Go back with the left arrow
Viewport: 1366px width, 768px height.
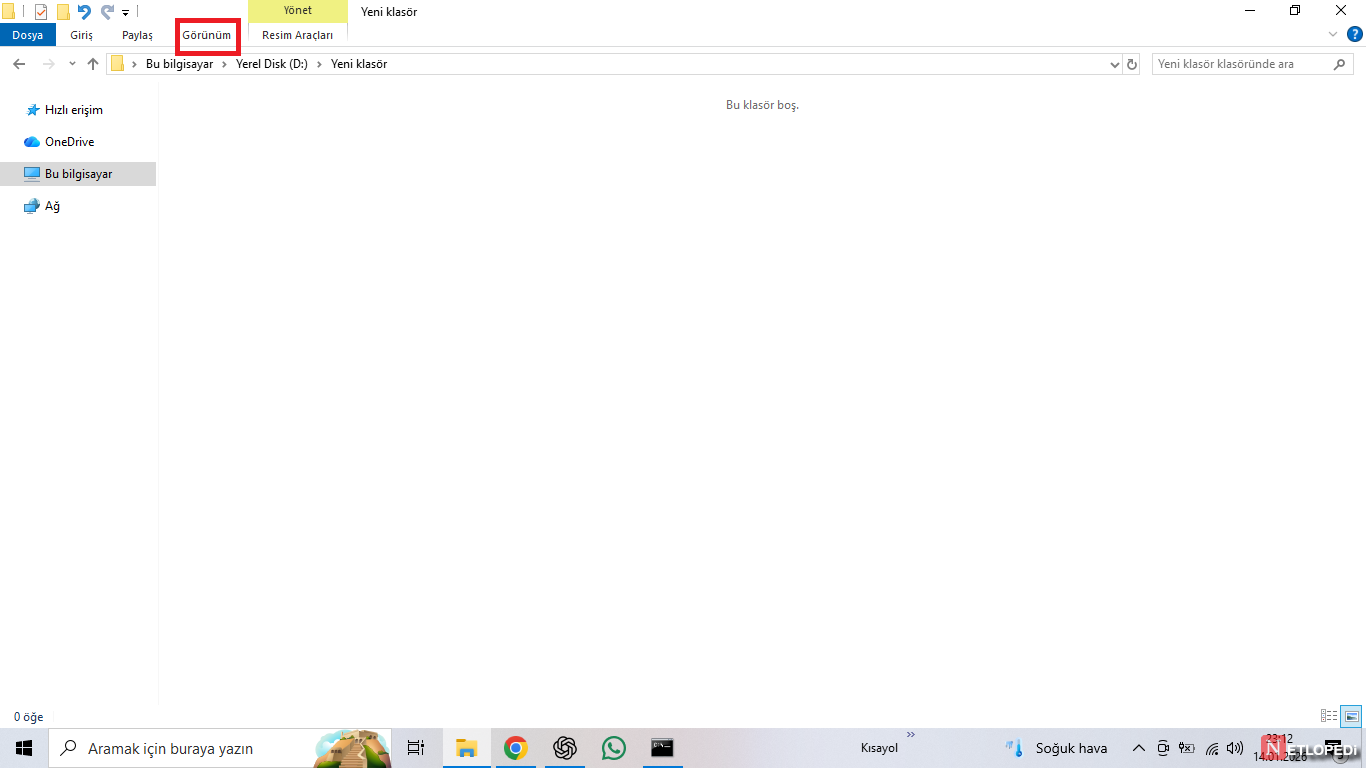click(x=19, y=64)
